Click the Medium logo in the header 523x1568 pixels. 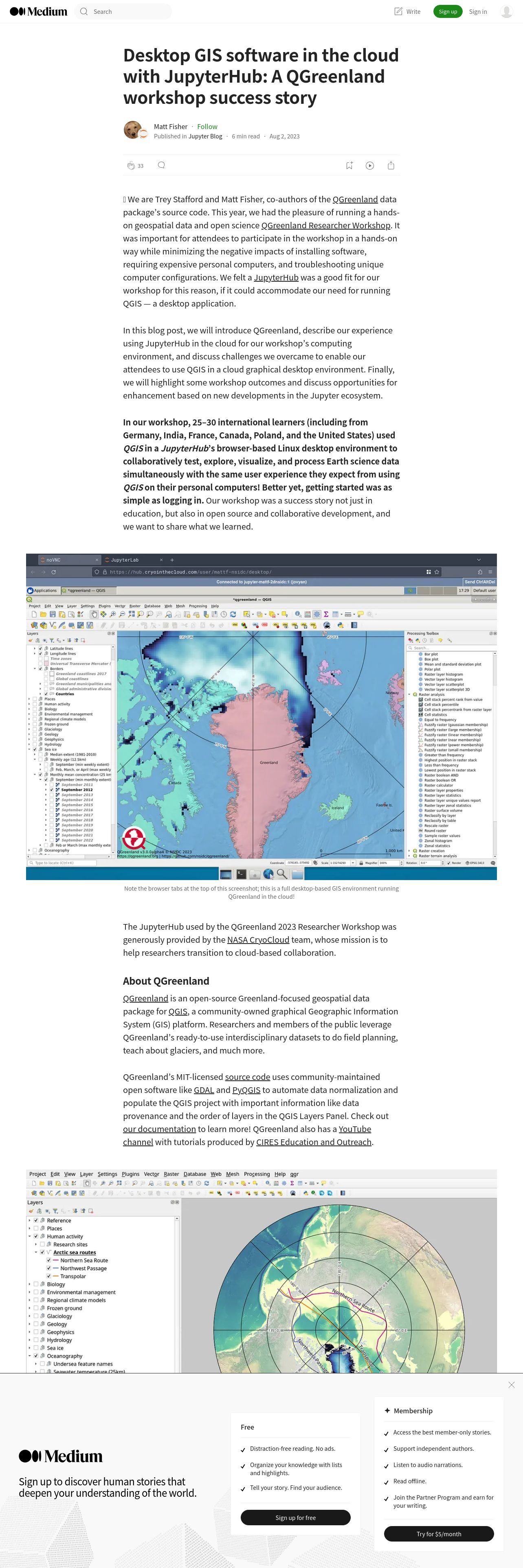[x=38, y=11]
